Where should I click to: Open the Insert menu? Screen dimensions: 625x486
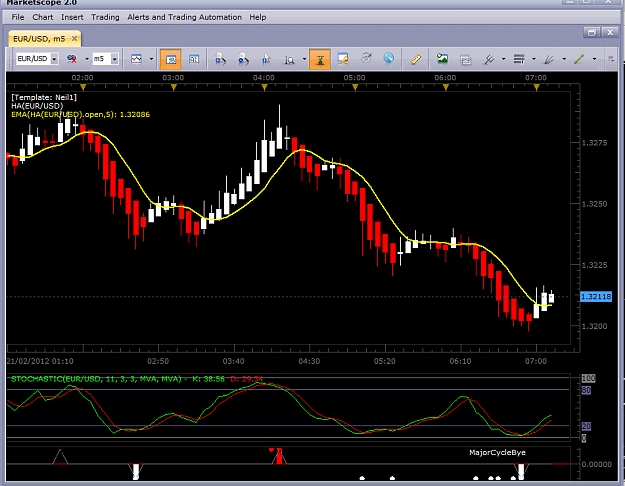tap(72, 17)
